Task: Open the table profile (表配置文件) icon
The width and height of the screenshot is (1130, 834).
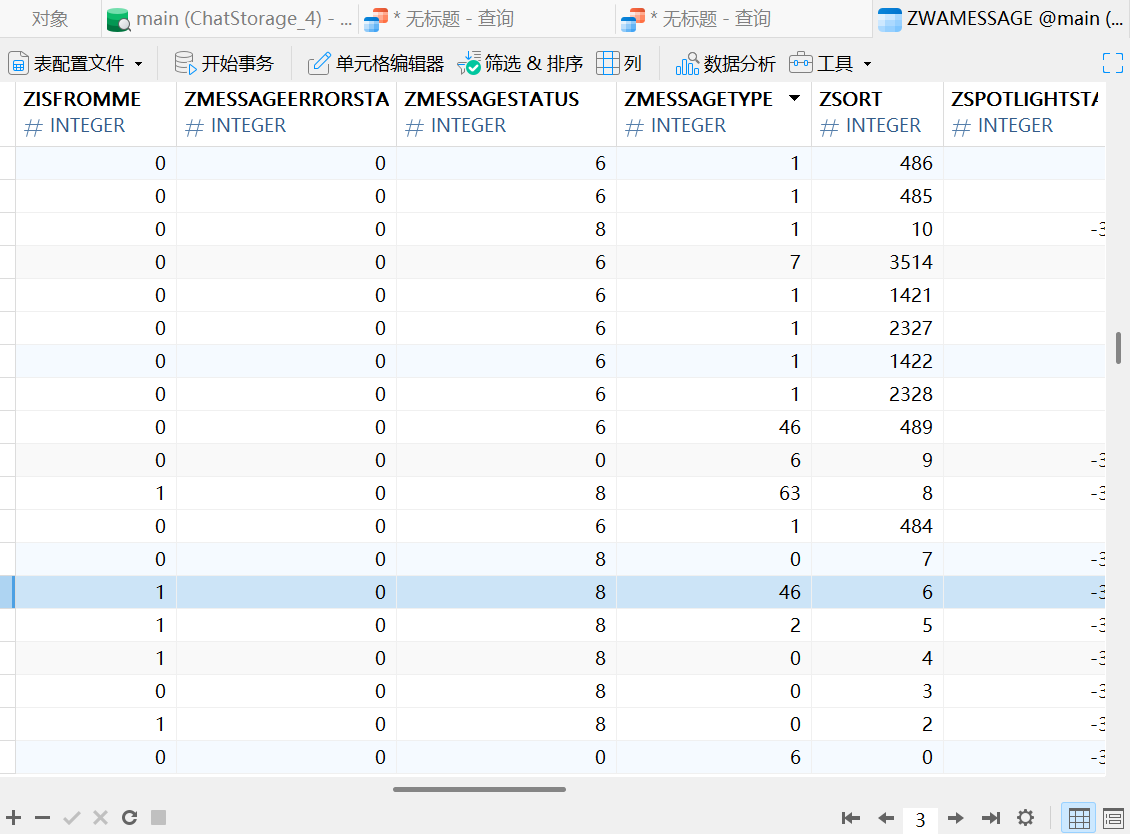Action: point(19,64)
